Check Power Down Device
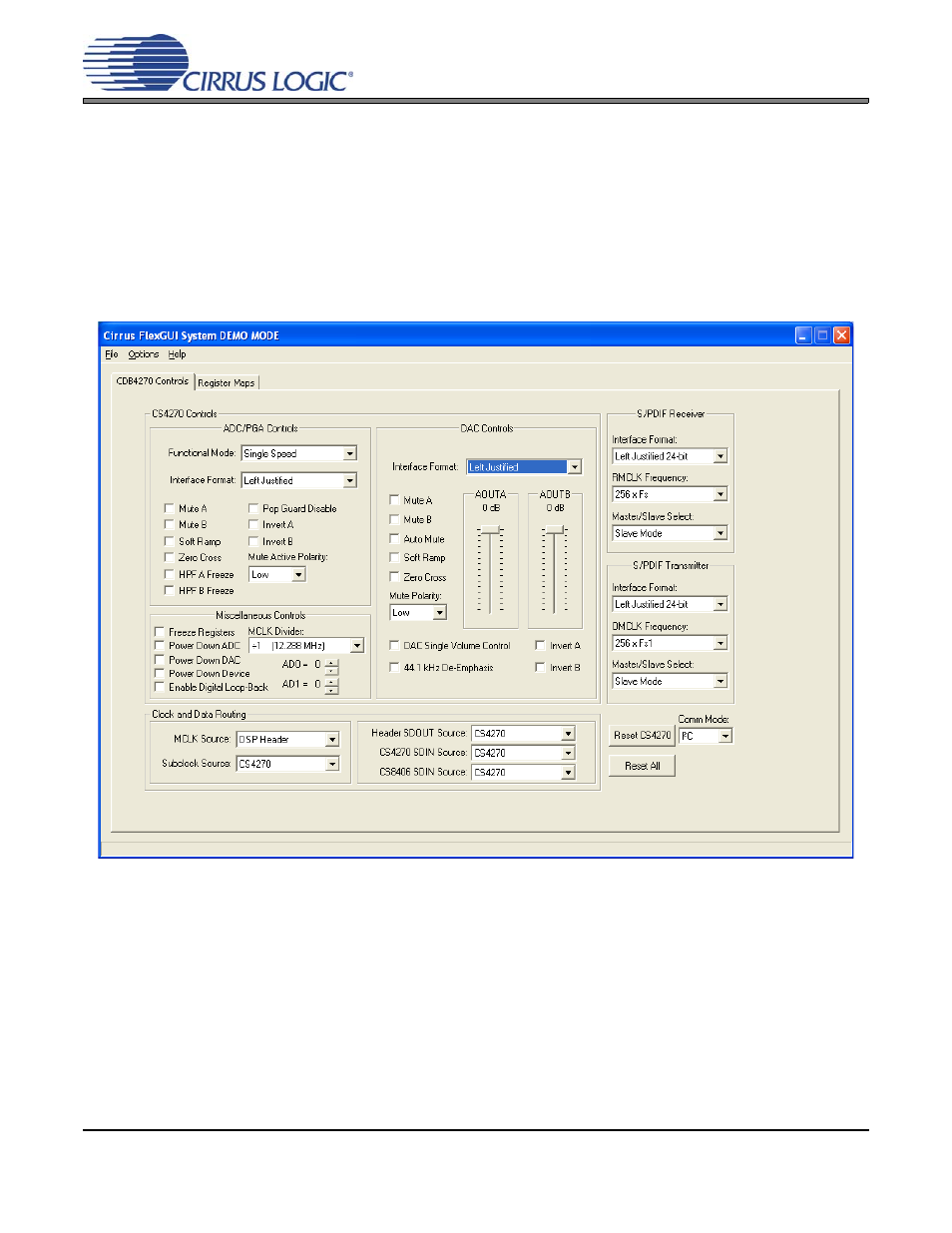The image size is (952, 1233). coord(160,673)
